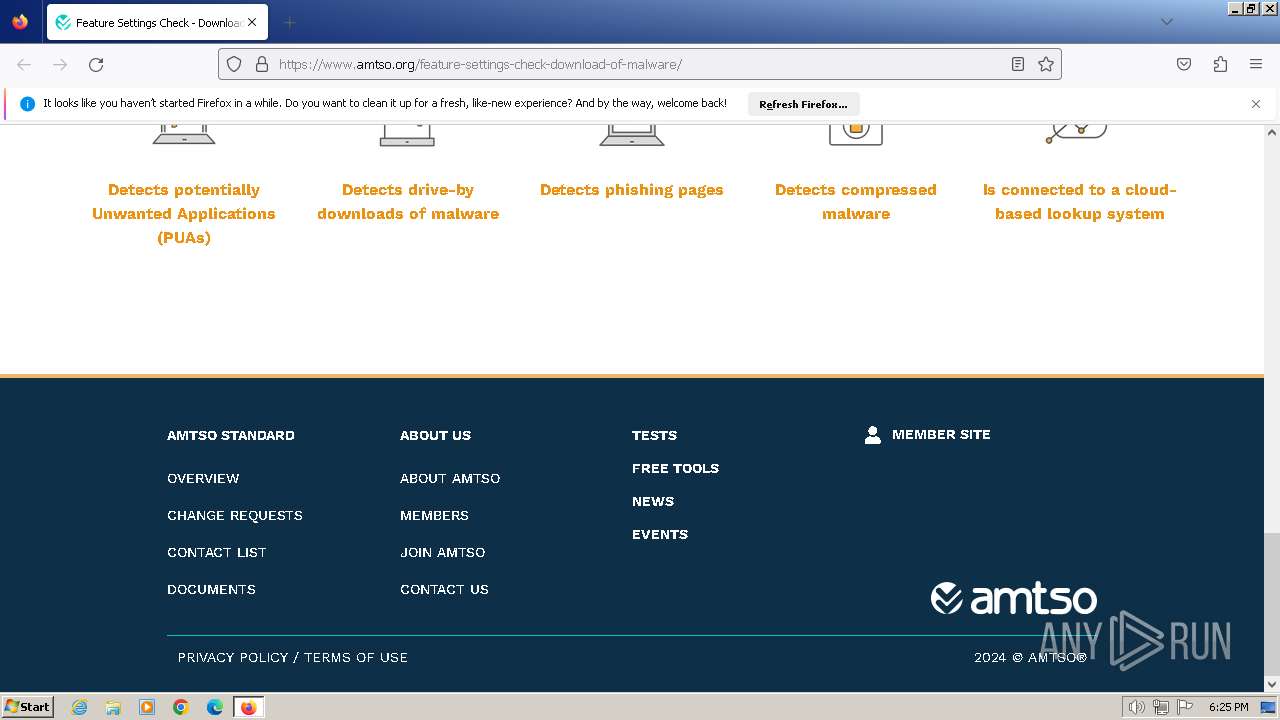Click the Refresh Firefox button
The width and height of the screenshot is (1280, 720).
(x=803, y=104)
